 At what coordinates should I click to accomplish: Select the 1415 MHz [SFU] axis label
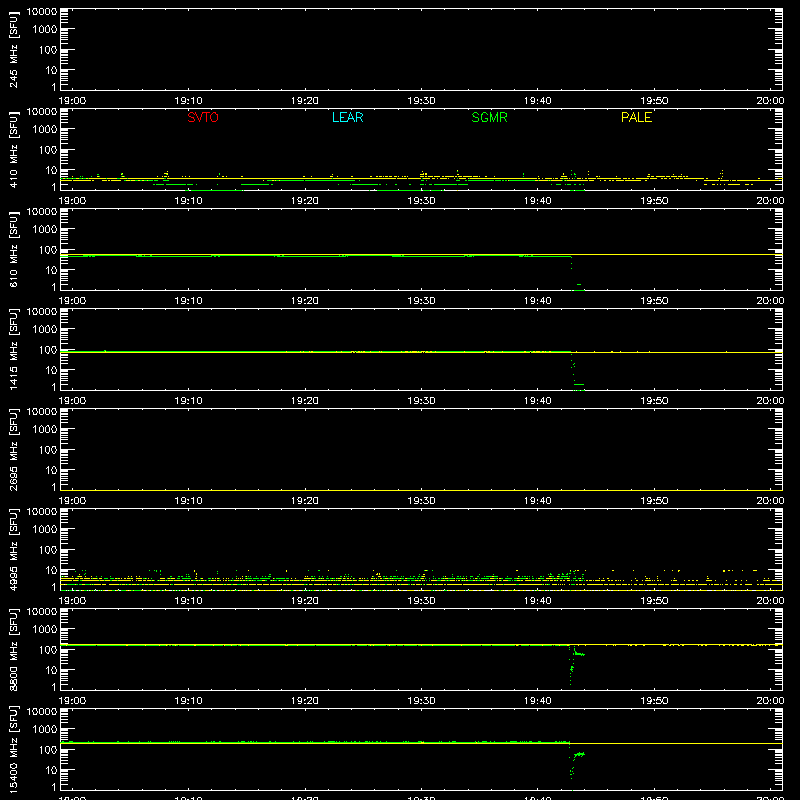pyautogui.click(x=14, y=349)
